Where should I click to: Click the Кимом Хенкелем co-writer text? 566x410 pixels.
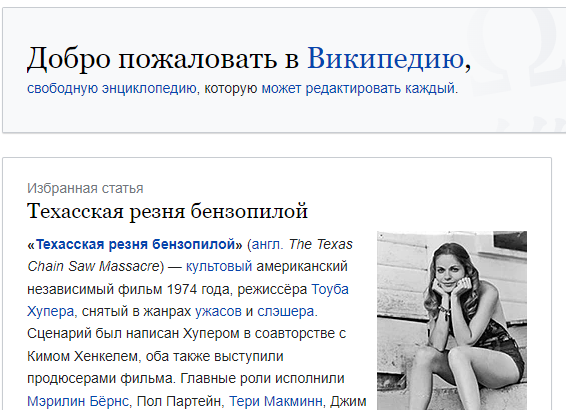point(83,356)
